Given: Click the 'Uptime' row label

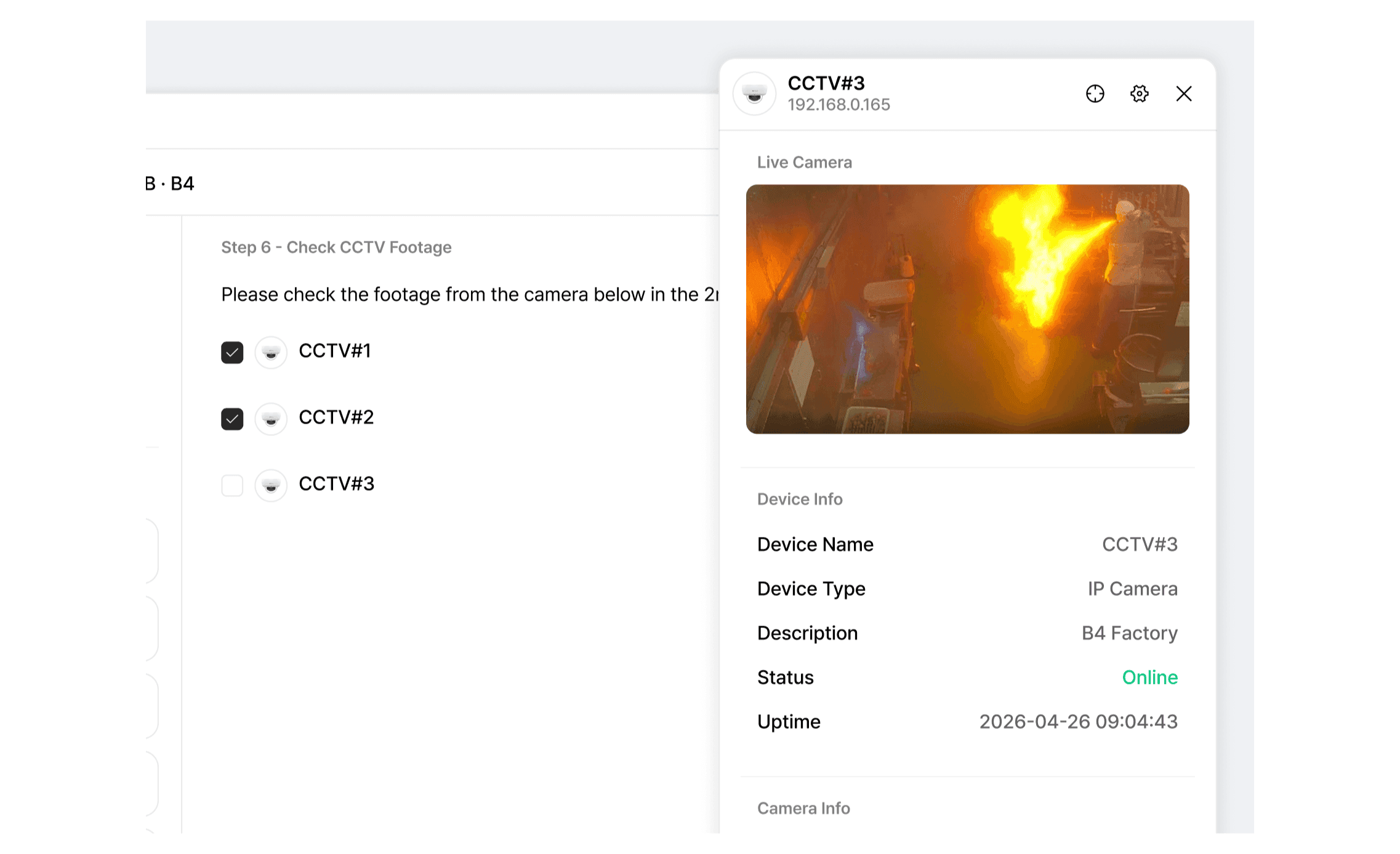Looking at the screenshot, I should click(x=789, y=722).
